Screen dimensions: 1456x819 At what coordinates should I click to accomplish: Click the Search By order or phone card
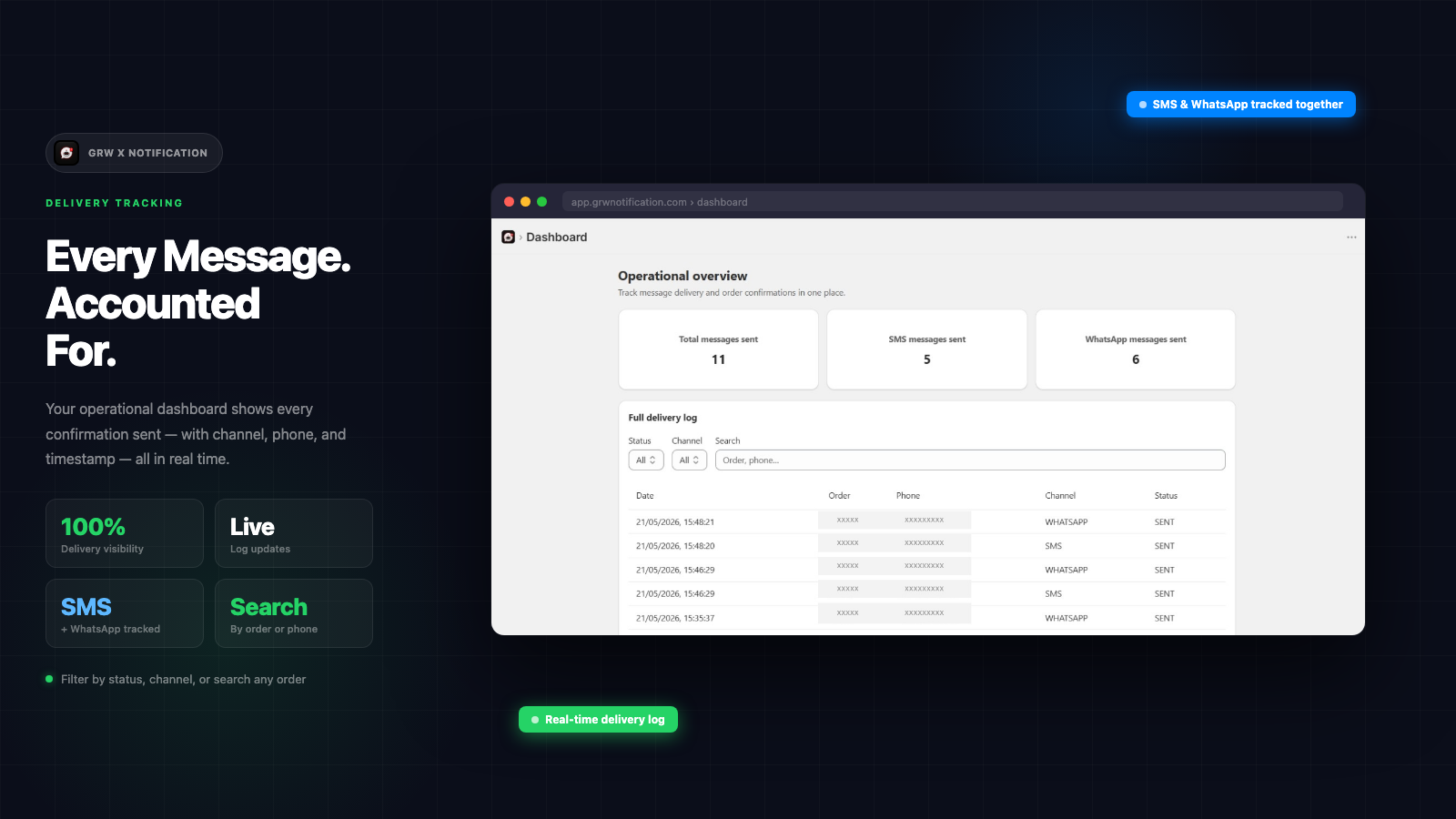294,613
